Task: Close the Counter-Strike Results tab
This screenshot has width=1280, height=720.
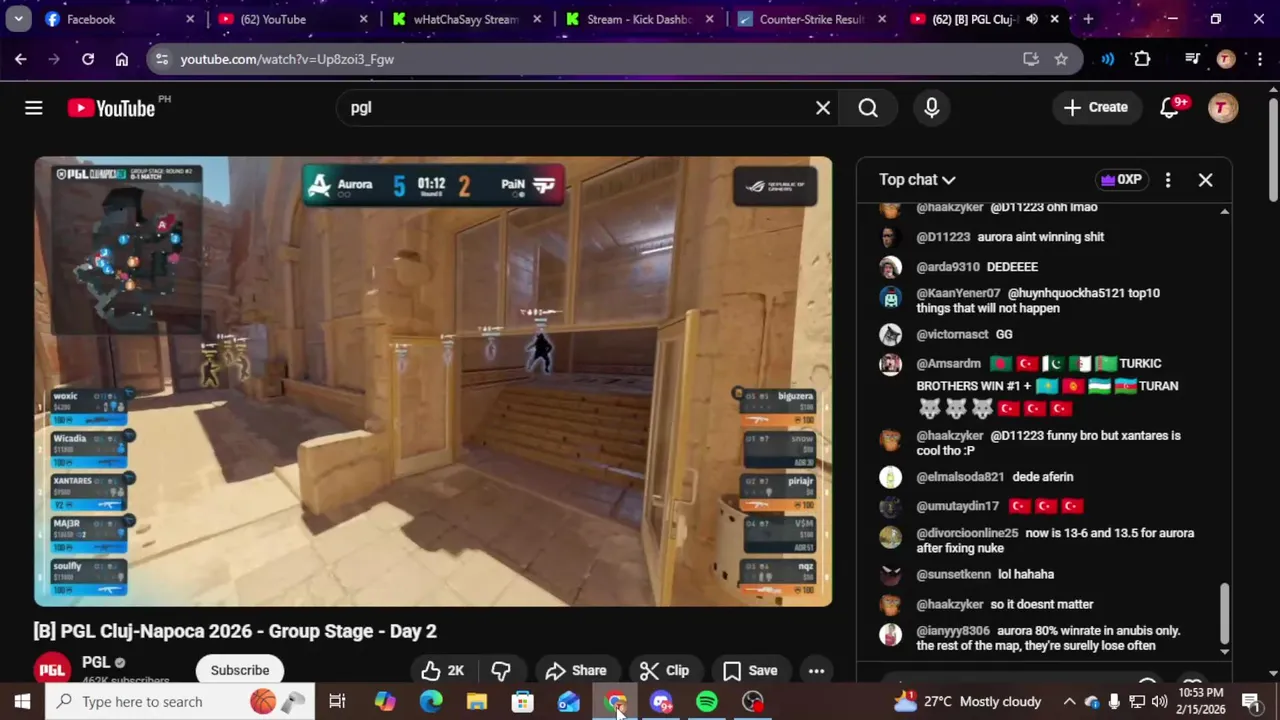Action: coord(881,19)
